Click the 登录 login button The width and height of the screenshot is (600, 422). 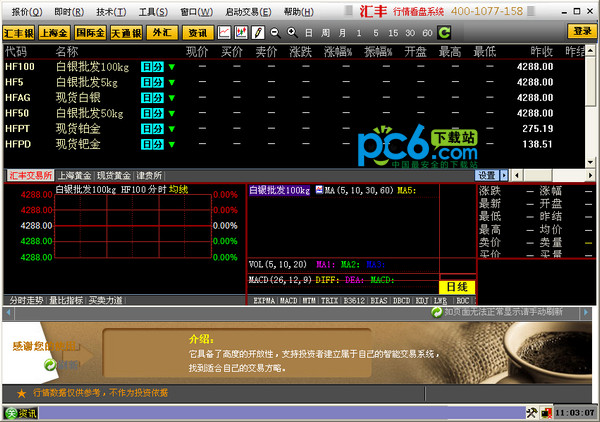[581, 32]
